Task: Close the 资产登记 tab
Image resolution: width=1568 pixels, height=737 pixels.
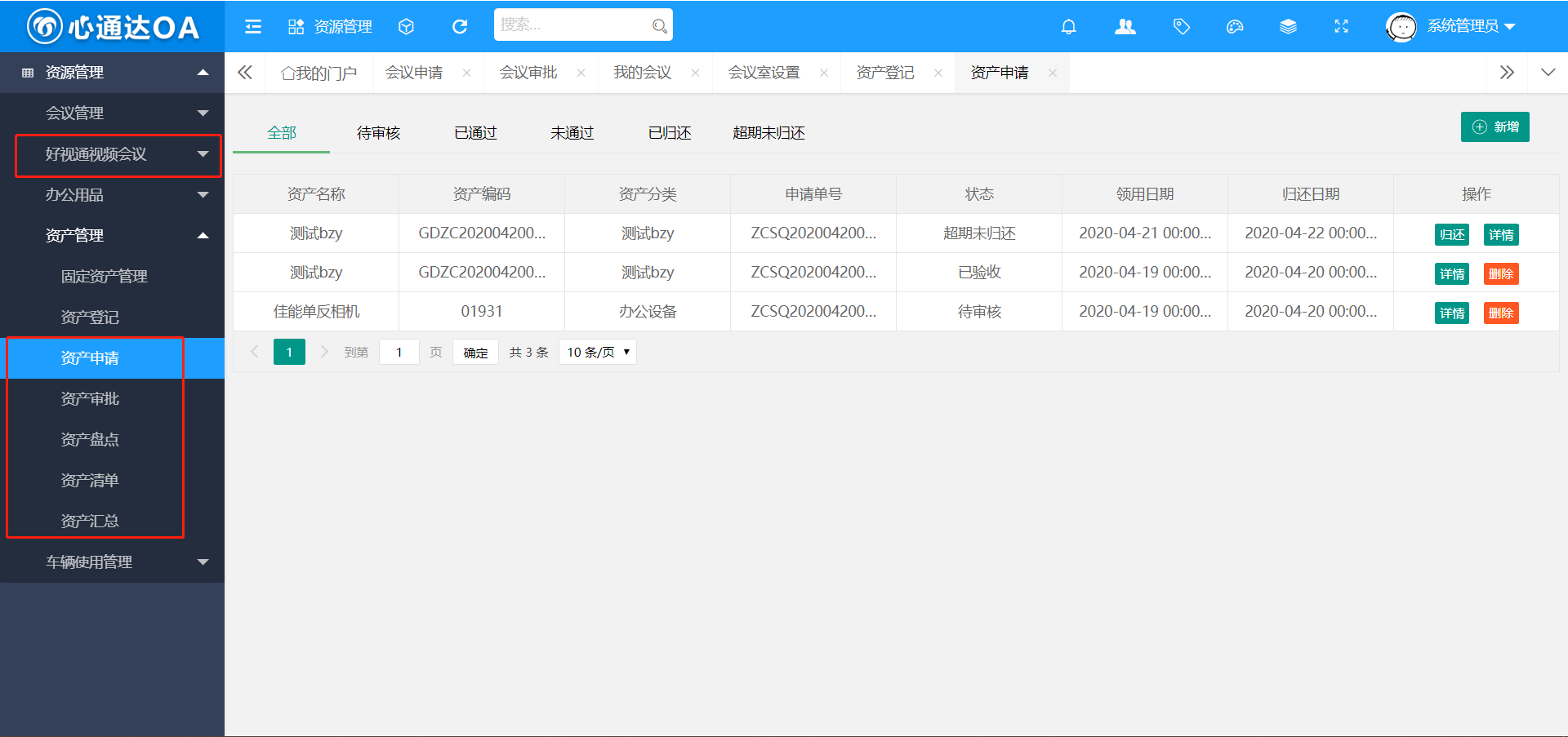Action: pos(938,73)
